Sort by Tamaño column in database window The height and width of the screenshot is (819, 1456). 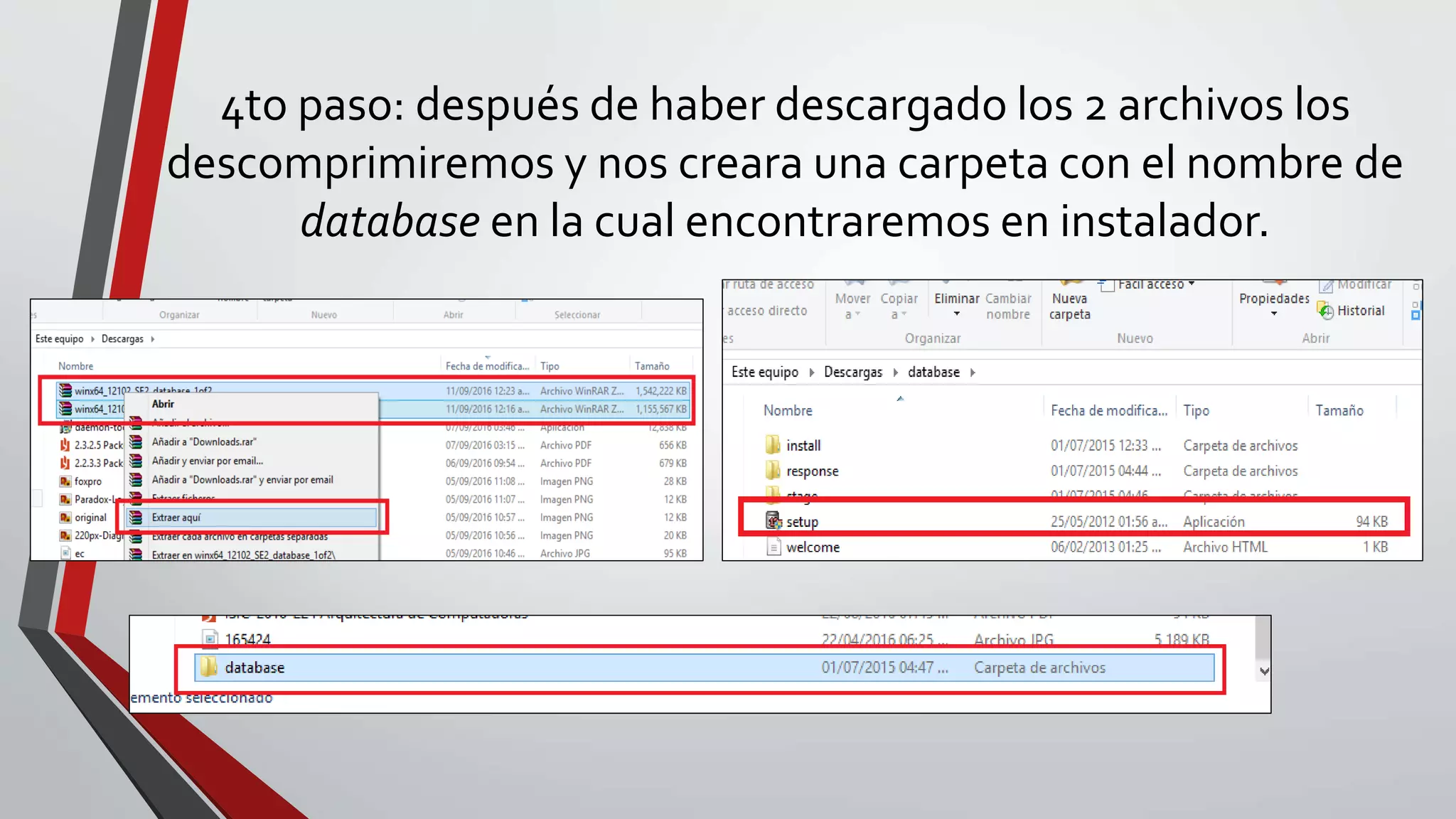[1339, 410]
